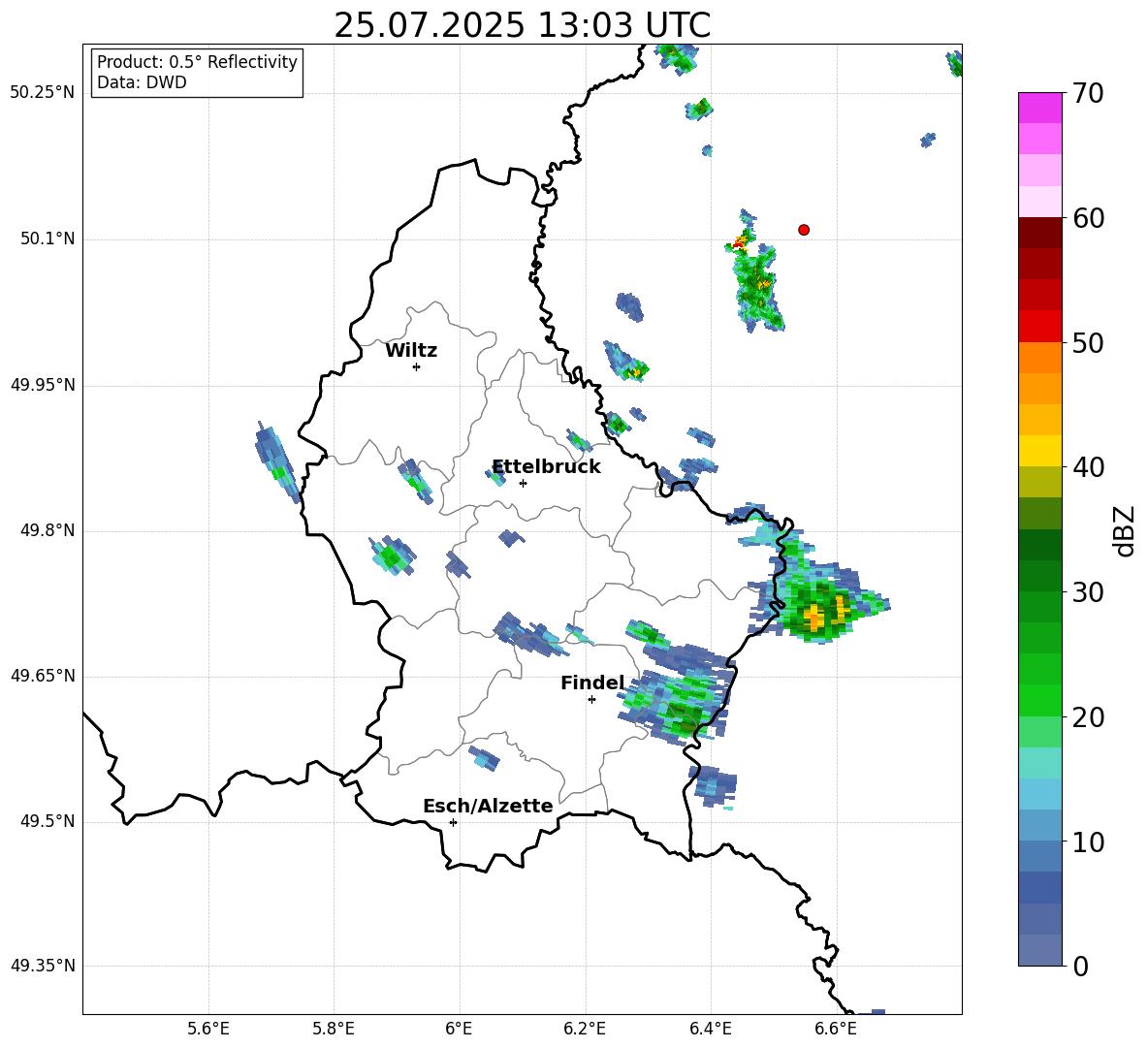Click the 6°E longitude label

click(459, 1029)
